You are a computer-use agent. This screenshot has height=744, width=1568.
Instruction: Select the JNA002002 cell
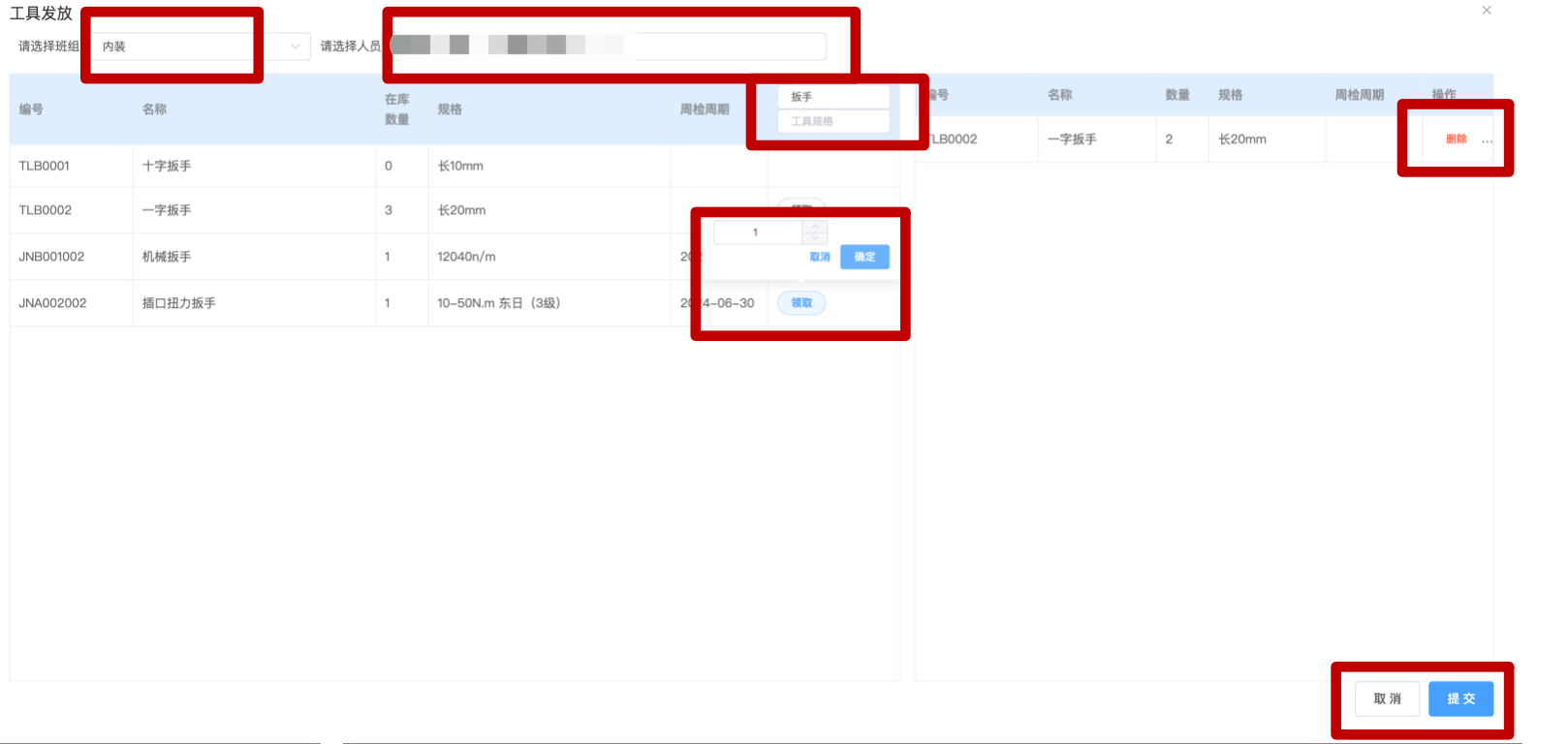click(71, 303)
